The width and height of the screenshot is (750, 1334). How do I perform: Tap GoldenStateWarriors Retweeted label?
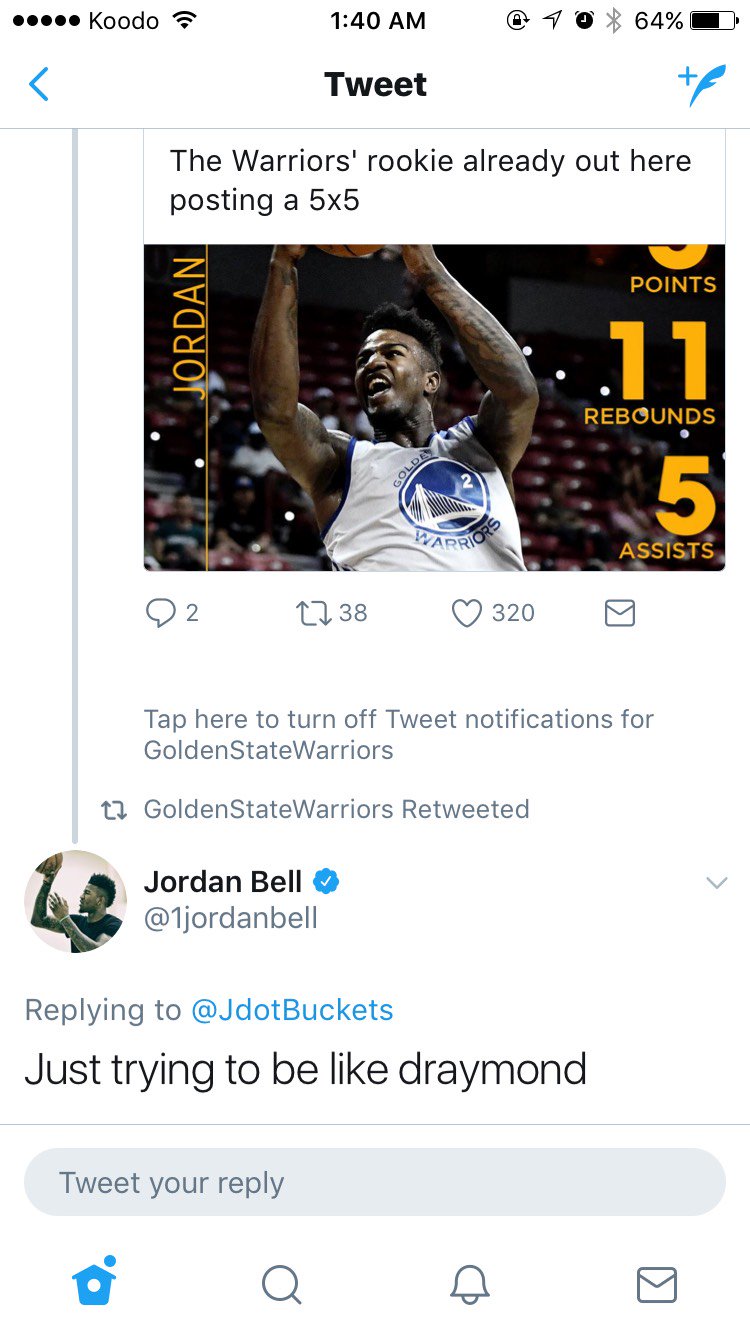coord(337,809)
